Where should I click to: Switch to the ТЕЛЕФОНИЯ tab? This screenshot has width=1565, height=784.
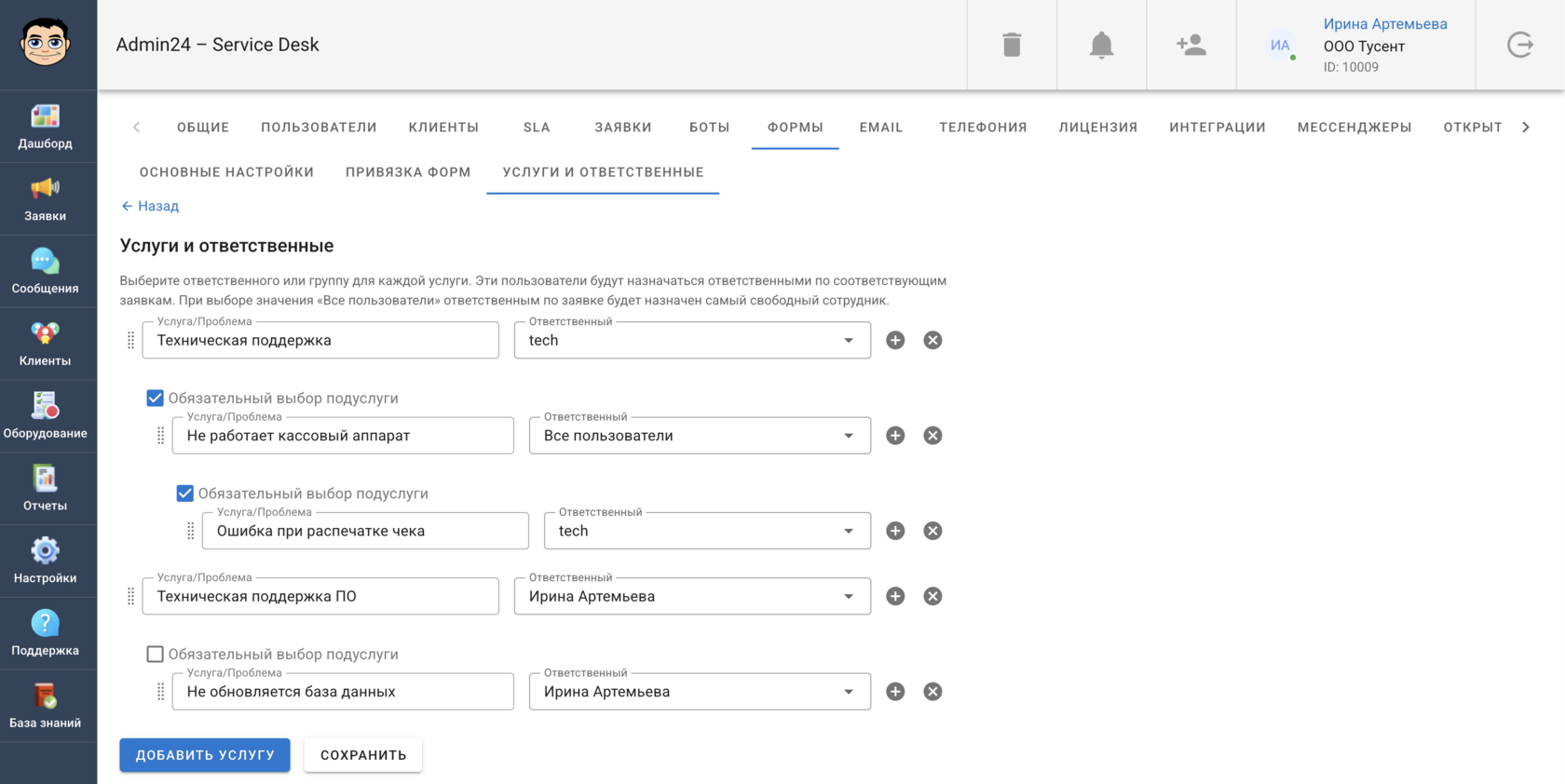coord(983,128)
